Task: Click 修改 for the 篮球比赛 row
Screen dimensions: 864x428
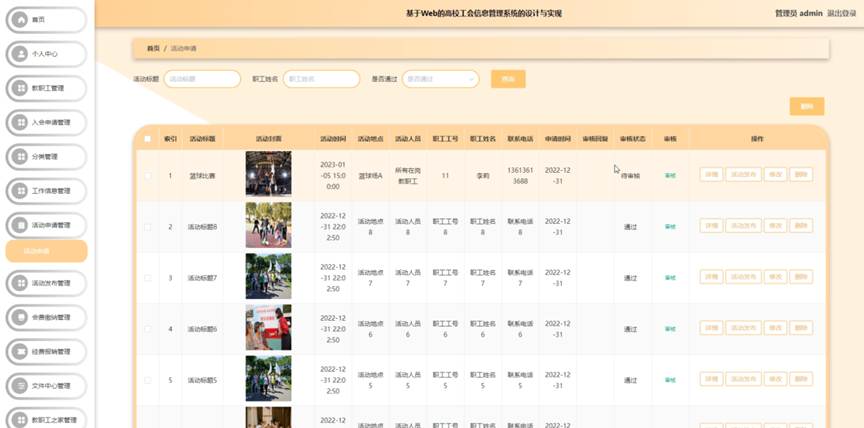Action: pos(775,175)
